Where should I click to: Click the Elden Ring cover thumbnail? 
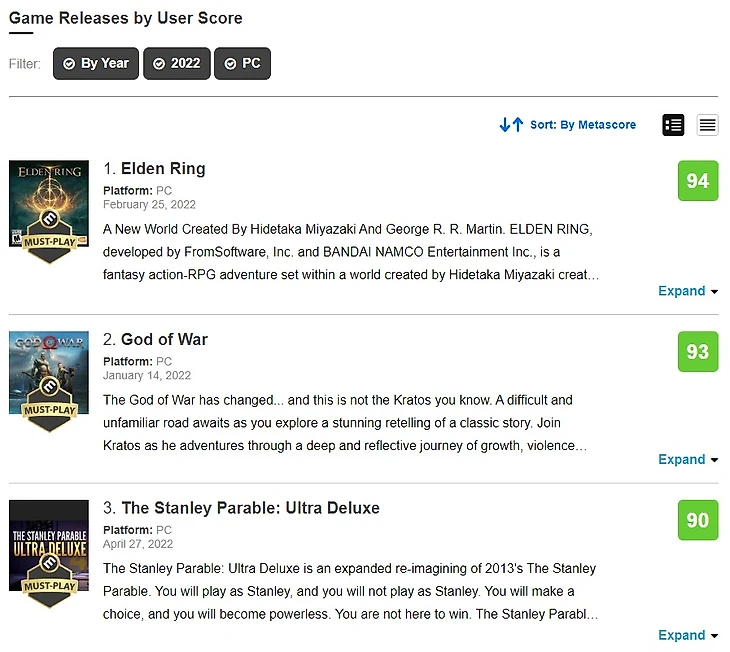pos(49,204)
